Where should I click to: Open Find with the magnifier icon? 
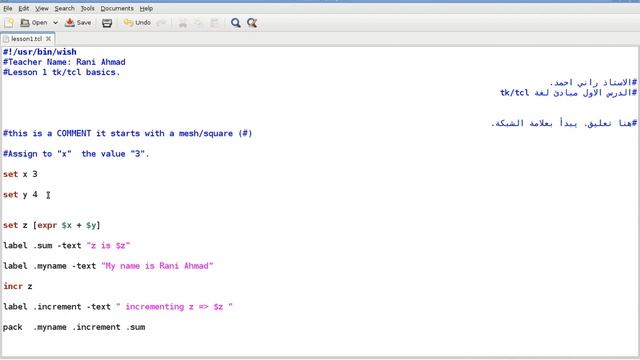(x=236, y=23)
